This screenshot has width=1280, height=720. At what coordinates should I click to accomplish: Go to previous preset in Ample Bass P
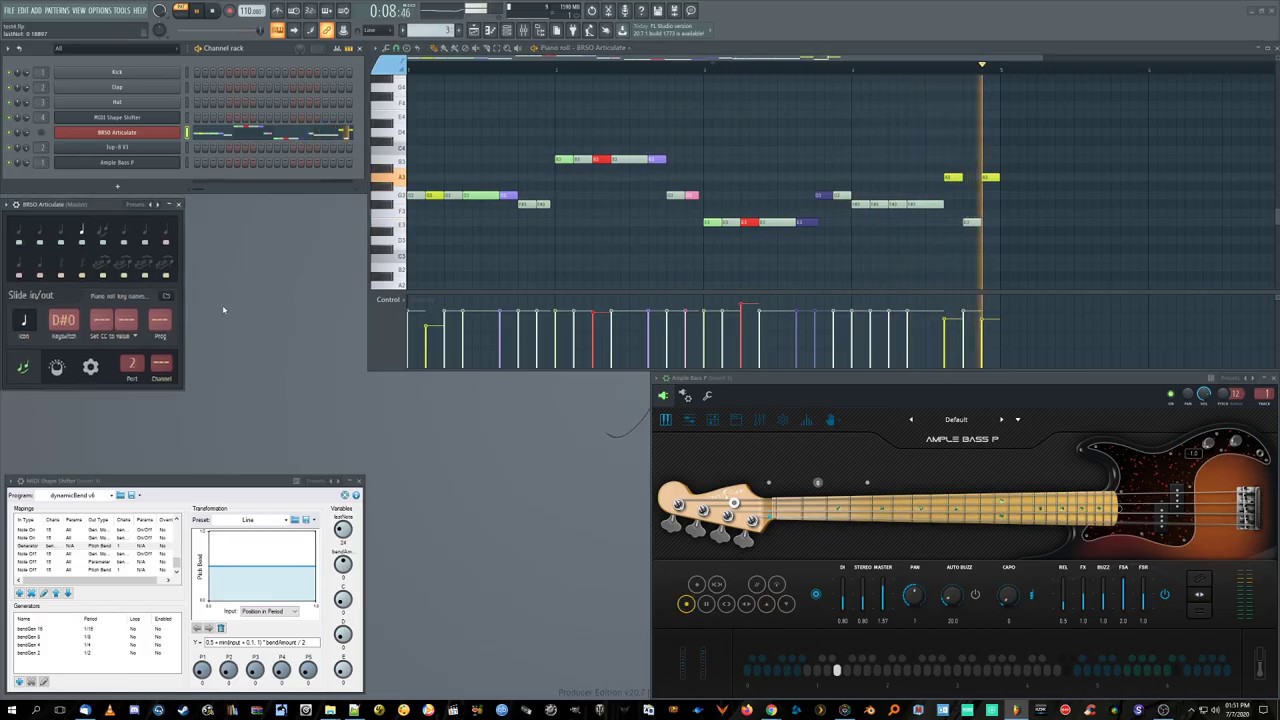point(911,420)
